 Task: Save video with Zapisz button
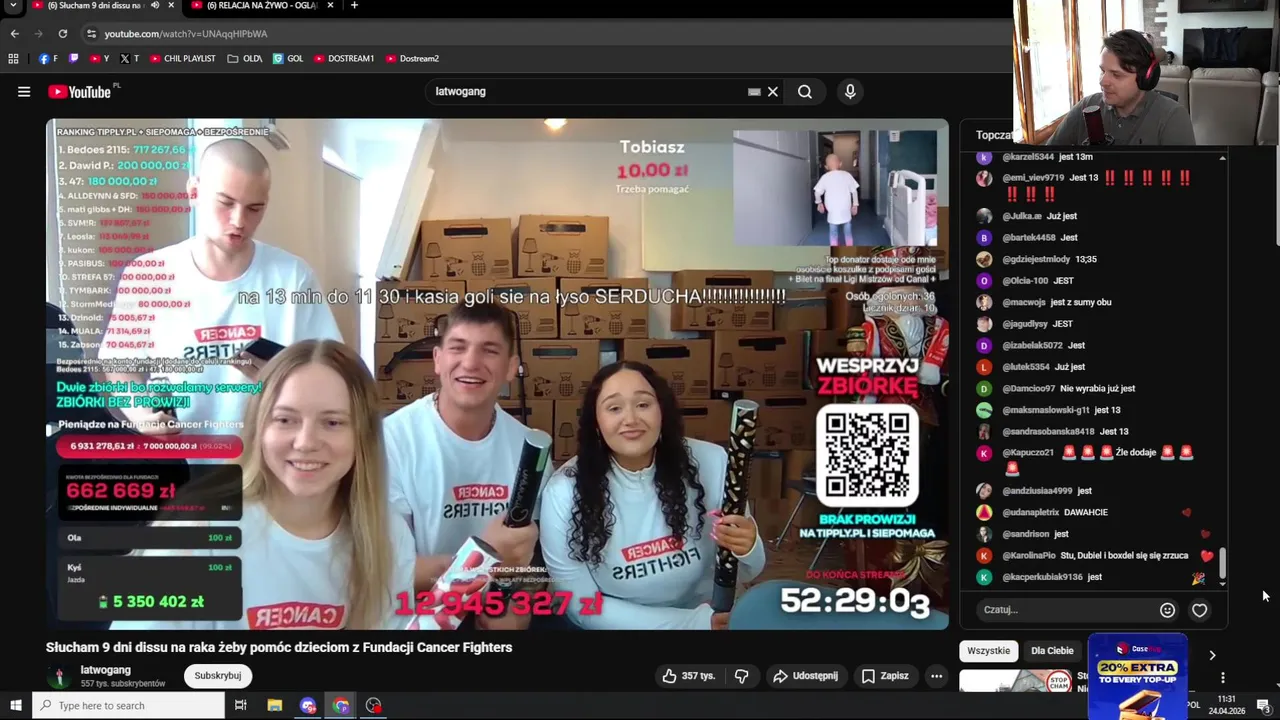tap(885, 676)
